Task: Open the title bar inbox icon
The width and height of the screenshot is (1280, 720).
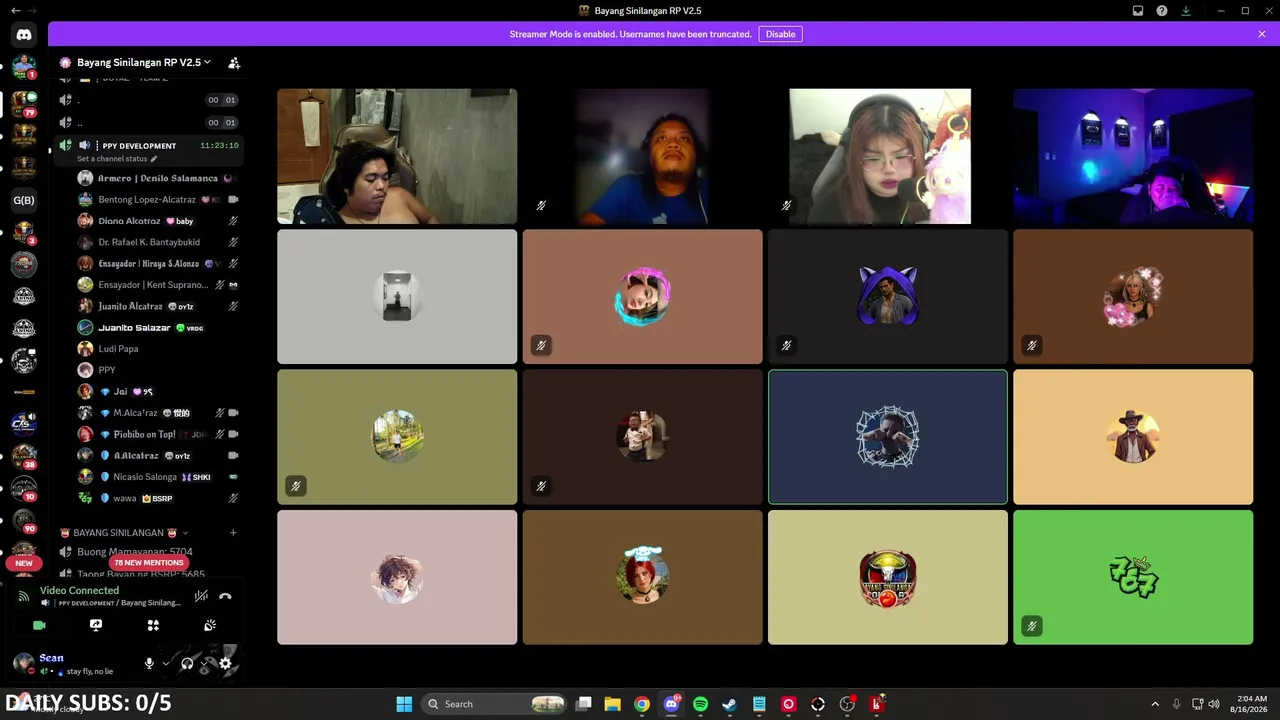Action: [x=1138, y=11]
